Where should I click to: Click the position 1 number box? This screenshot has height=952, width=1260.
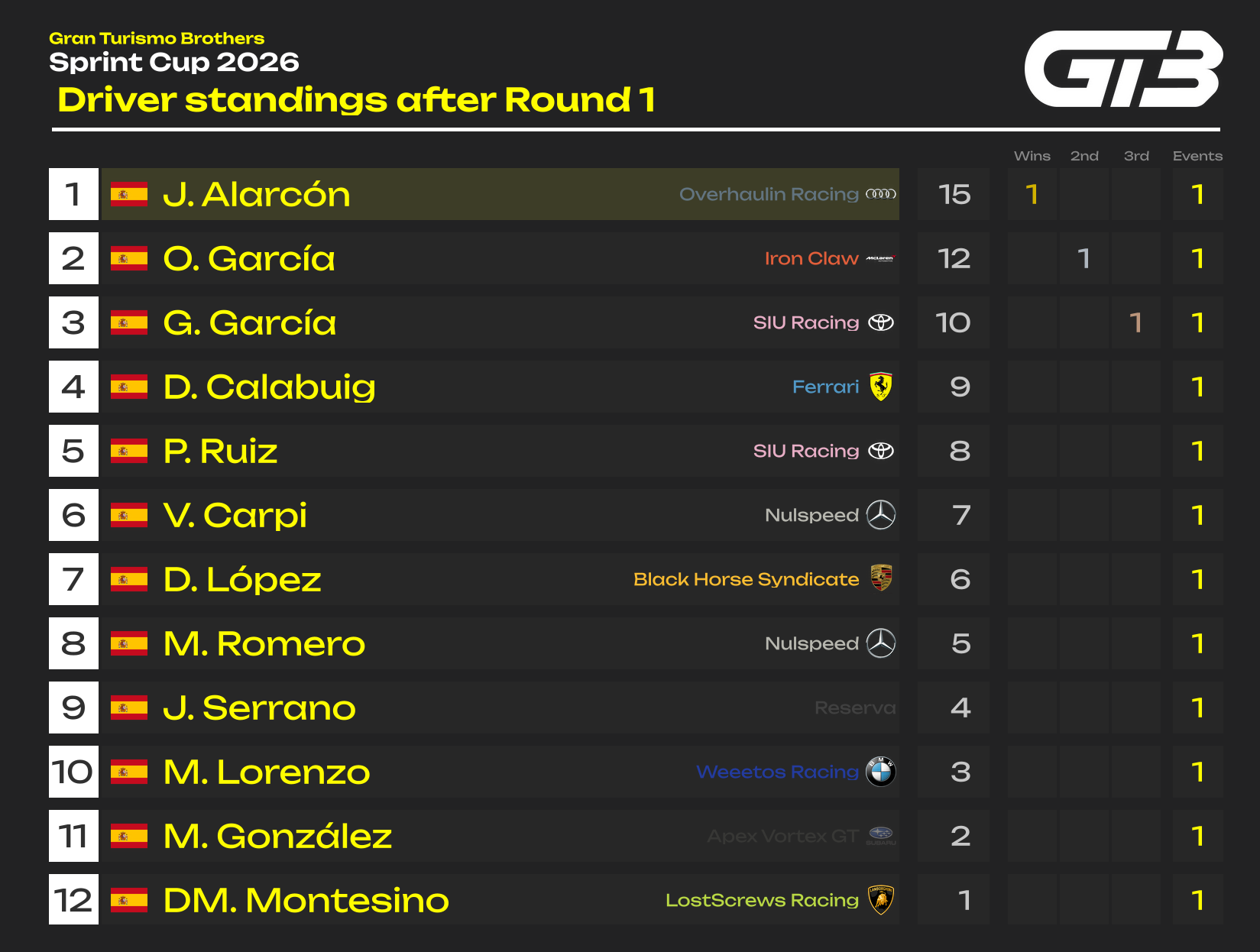point(73,194)
